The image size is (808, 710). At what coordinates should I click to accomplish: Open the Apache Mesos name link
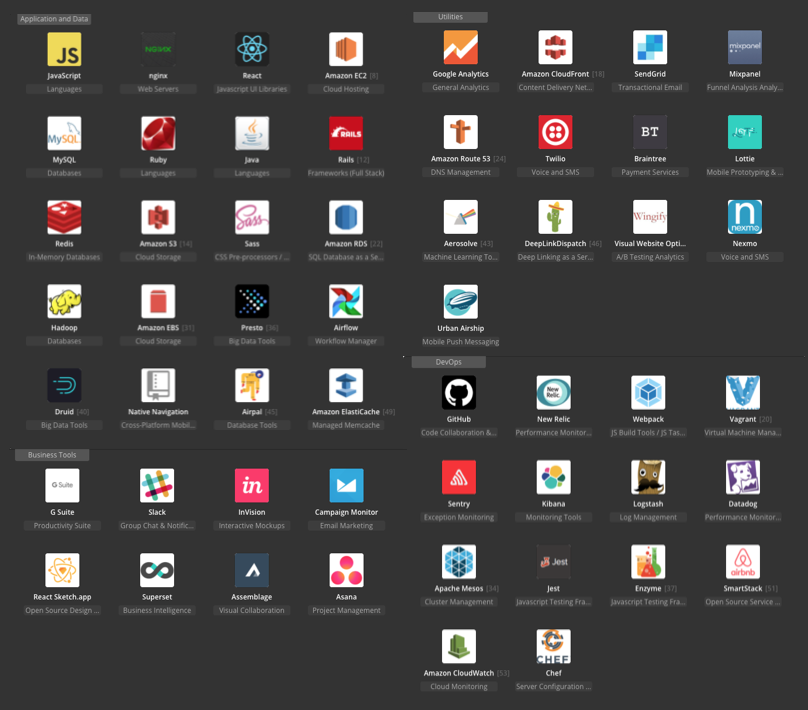coord(459,588)
